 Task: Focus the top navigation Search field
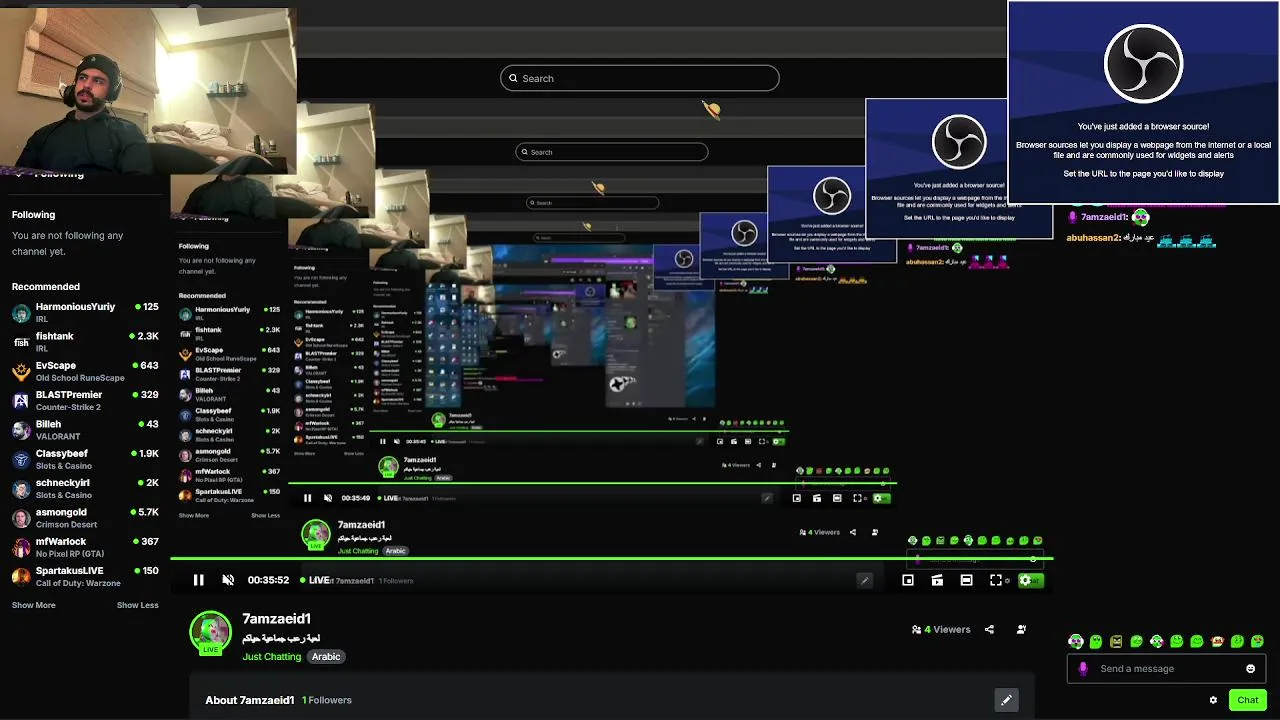pos(640,78)
